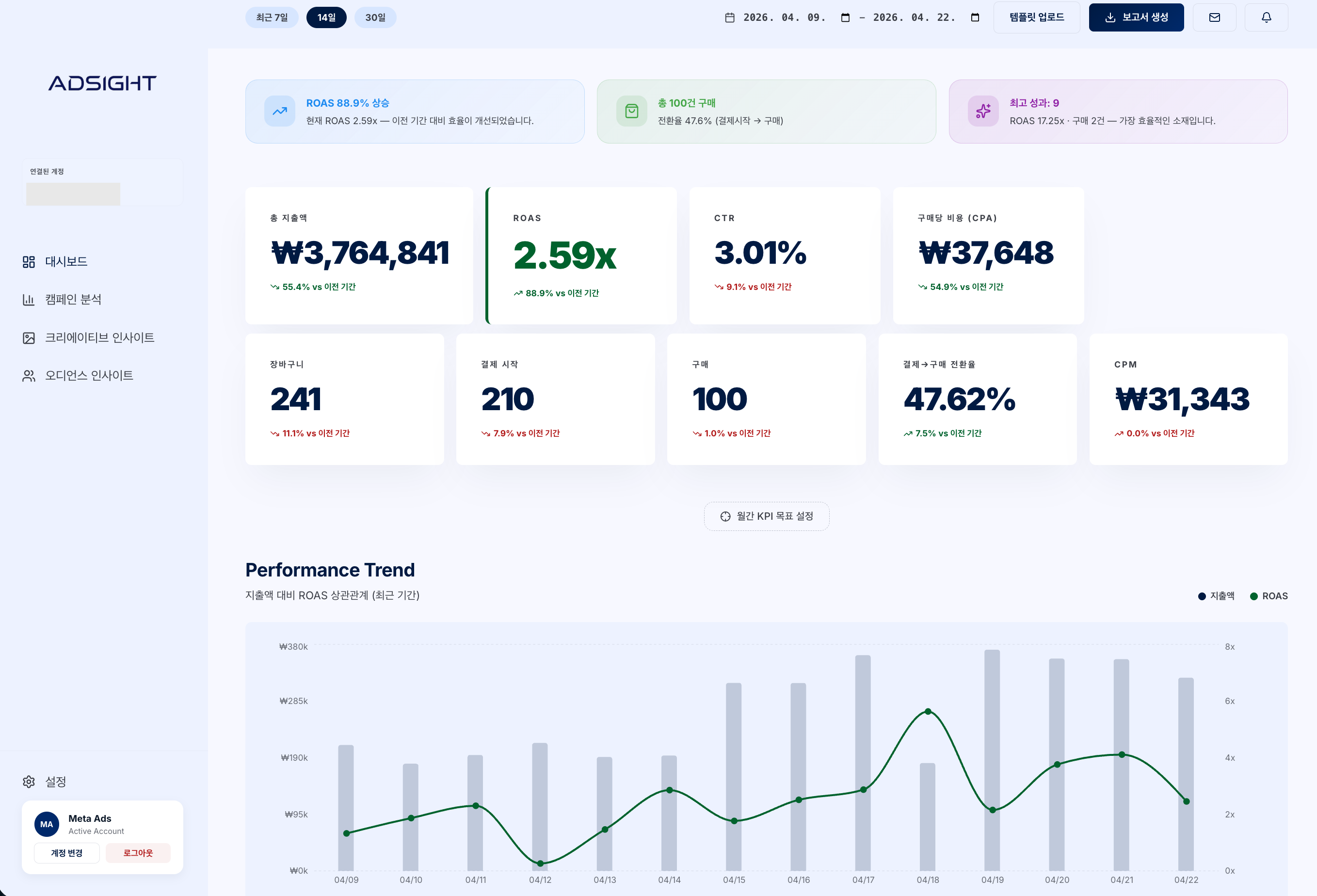This screenshot has height=896, width=1317.
Task: Click the mail envelope icon button
Action: pos(1214,17)
